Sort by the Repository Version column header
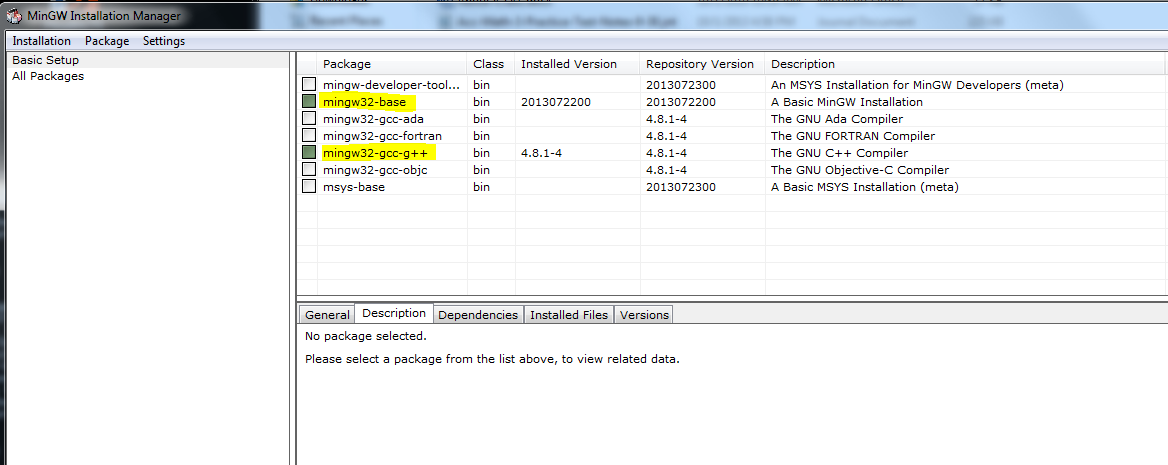This screenshot has width=1168, height=465. 700,64
